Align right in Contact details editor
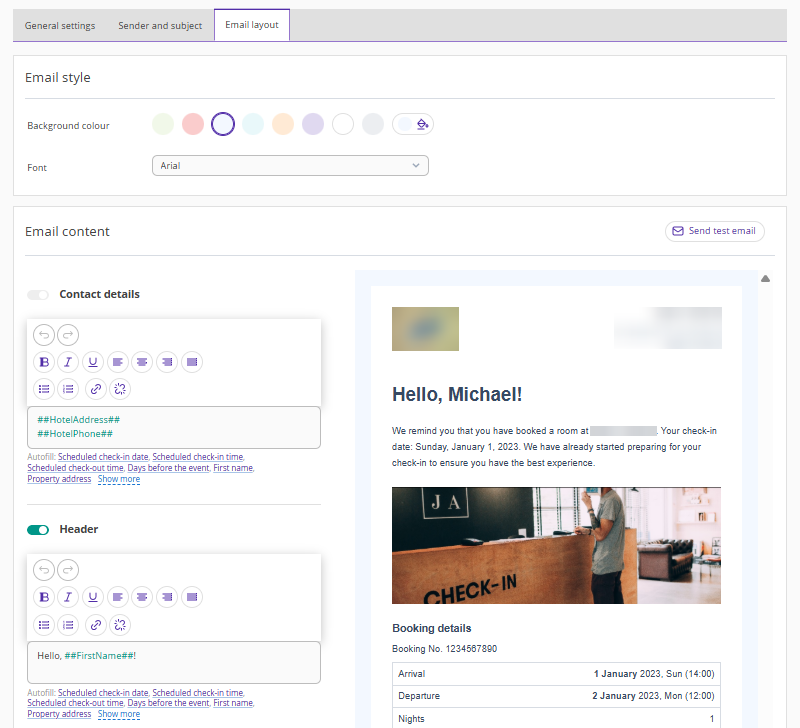 pos(167,362)
